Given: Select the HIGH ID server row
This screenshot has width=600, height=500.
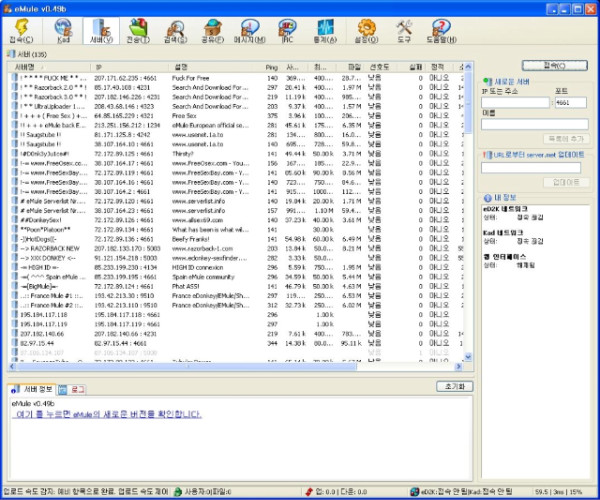Looking at the screenshot, I should pos(236,267).
